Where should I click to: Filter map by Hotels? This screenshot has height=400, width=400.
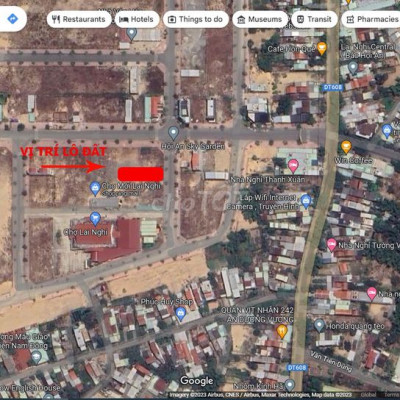coord(136,19)
